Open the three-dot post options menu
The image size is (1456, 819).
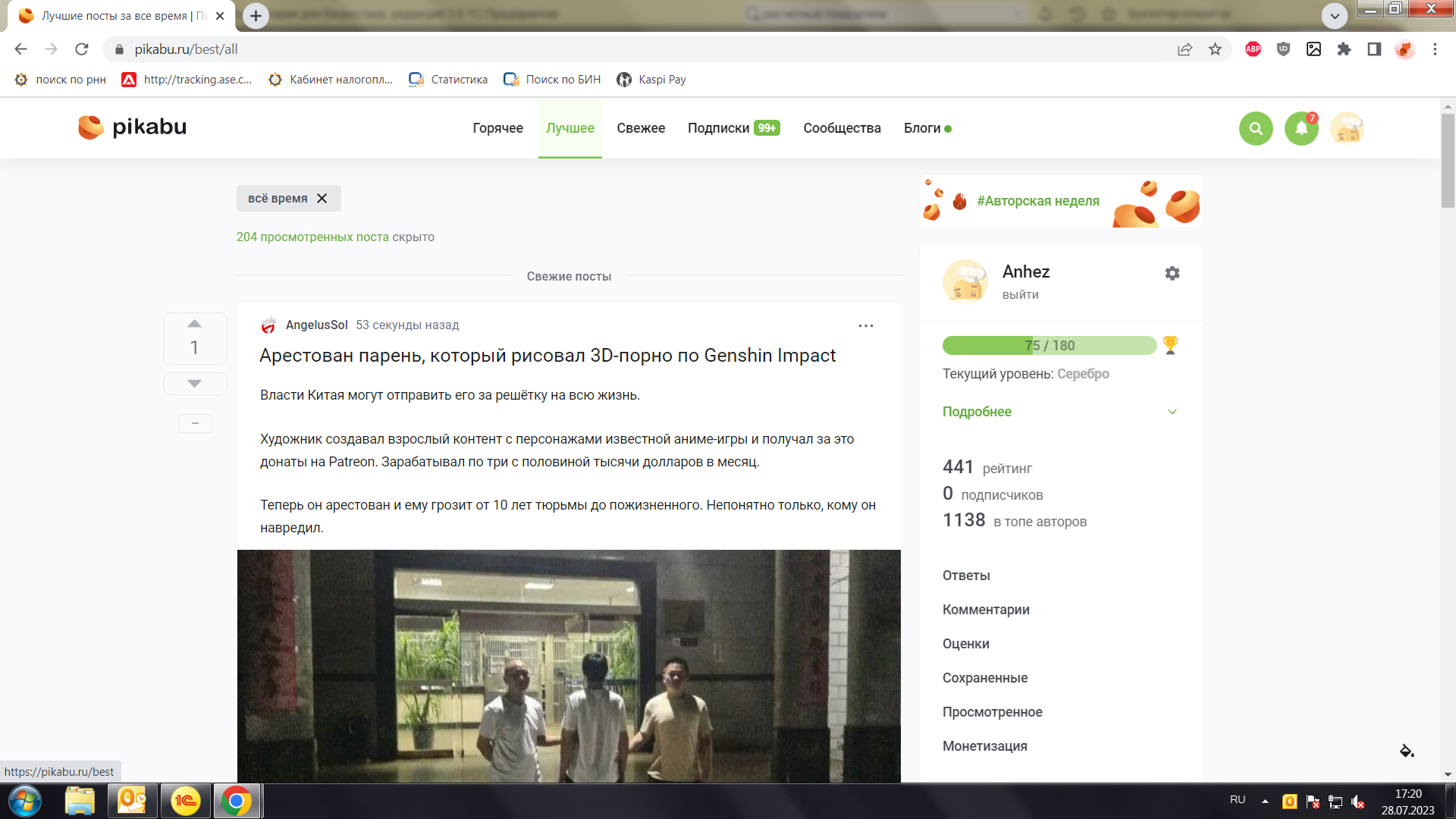(865, 325)
